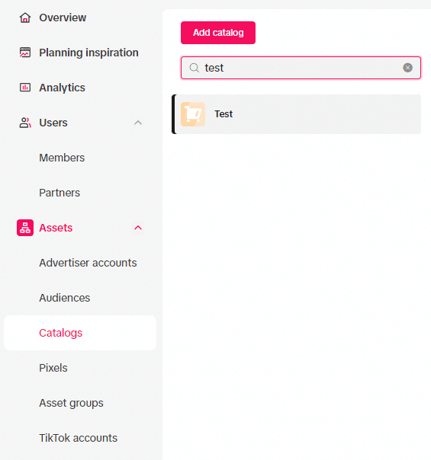Image resolution: width=431 pixels, height=460 pixels.
Task: Select Catalogs in the sidebar
Action: [80, 333]
